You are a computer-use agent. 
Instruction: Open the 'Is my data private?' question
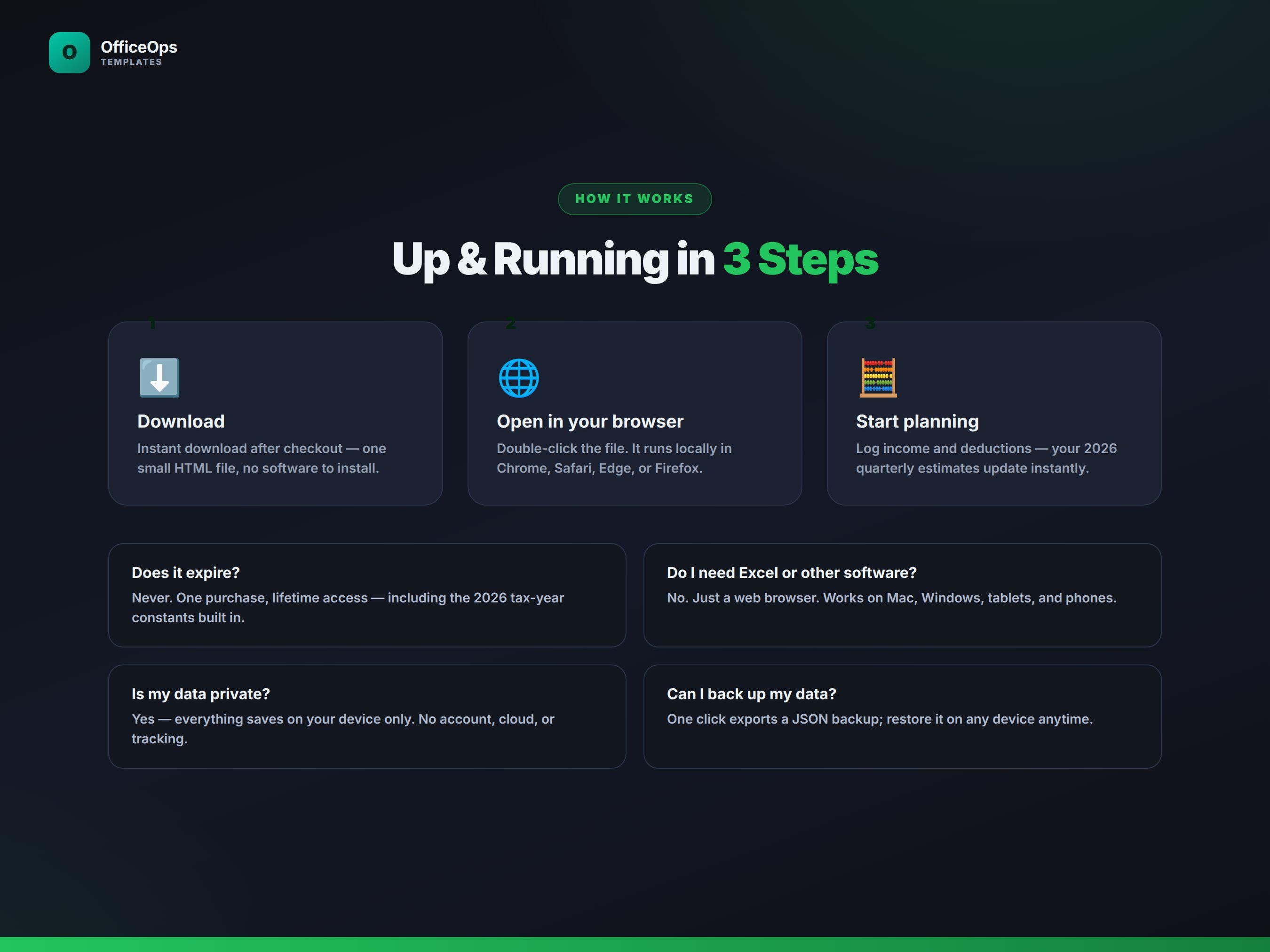pyautogui.click(x=200, y=694)
